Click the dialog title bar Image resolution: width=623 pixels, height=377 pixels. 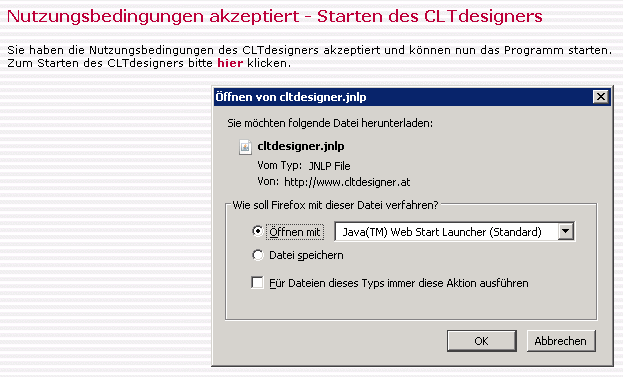tap(403, 97)
